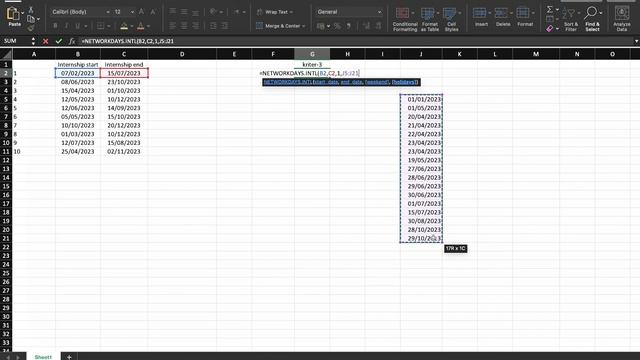Screen dimensions: 640x360
Task: Click the Bottom Align icon
Action: click(196, 12)
